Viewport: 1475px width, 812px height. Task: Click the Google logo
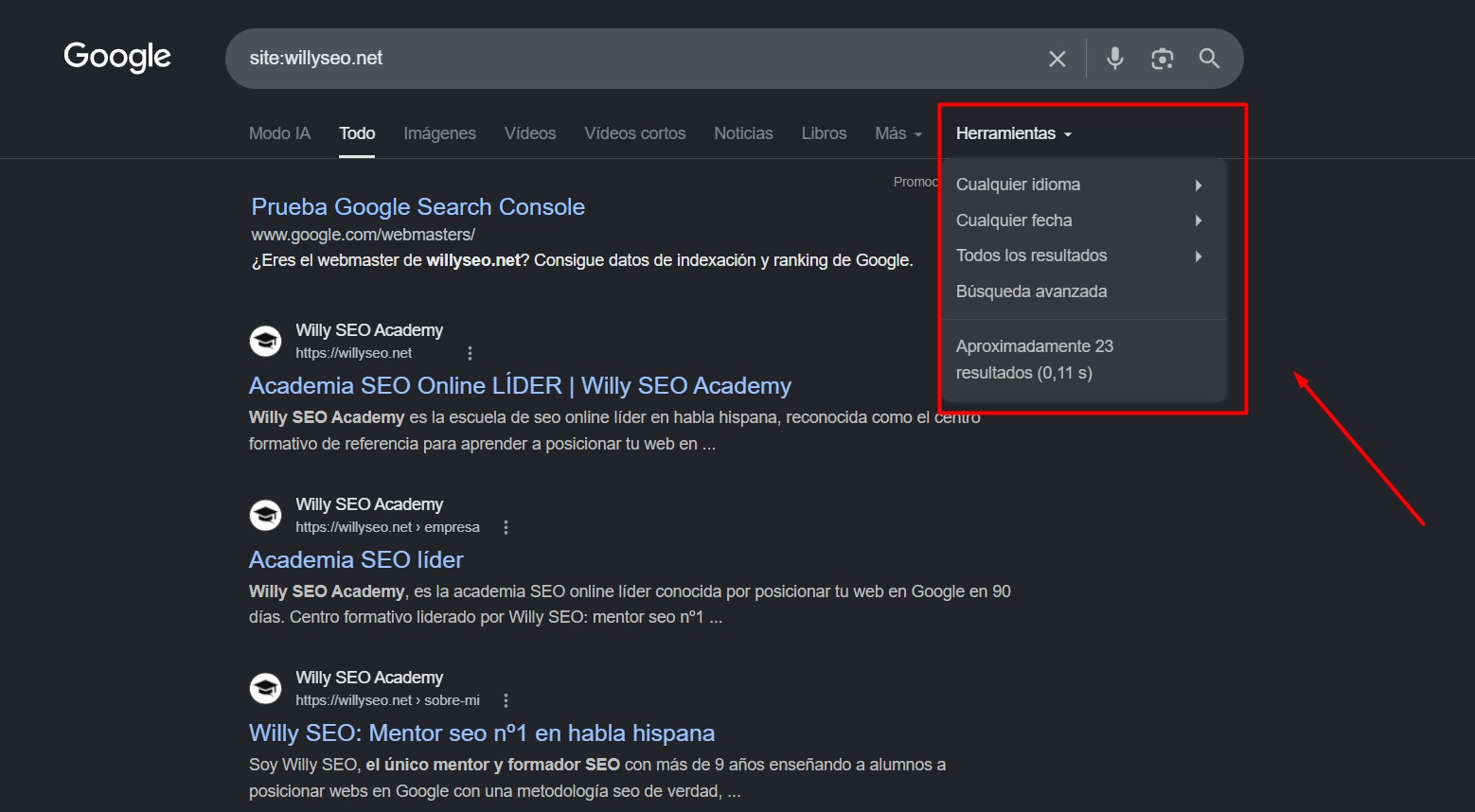117,57
